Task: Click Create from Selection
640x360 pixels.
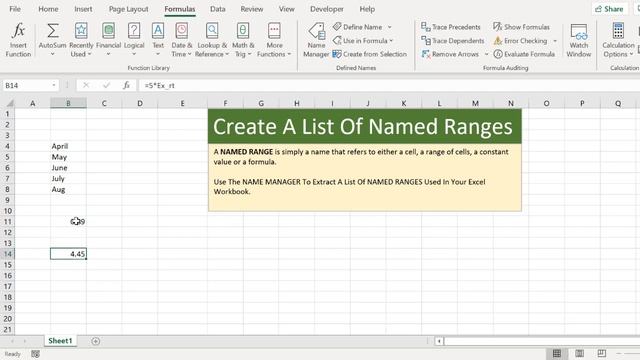Action: [x=370, y=54]
